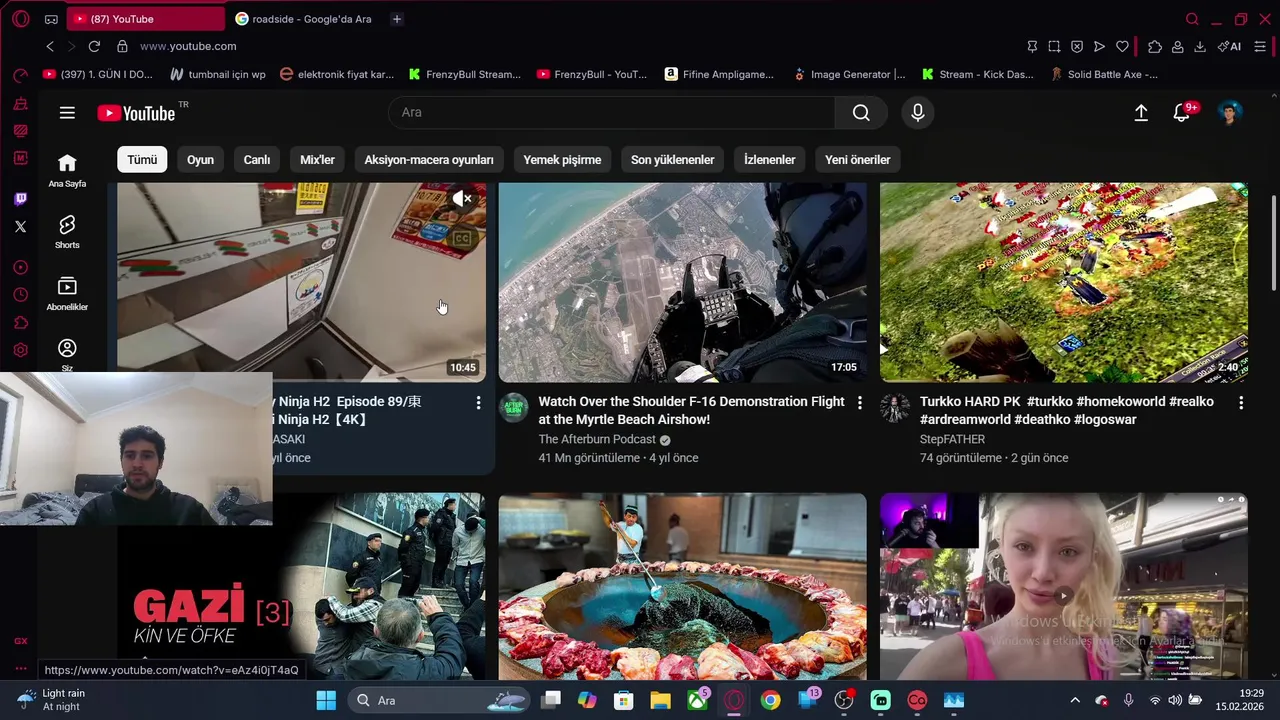Image resolution: width=1280 pixels, height=720 pixels.
Task: Open Shorts in the YouTube sidebar
Action: click(67, 231)
